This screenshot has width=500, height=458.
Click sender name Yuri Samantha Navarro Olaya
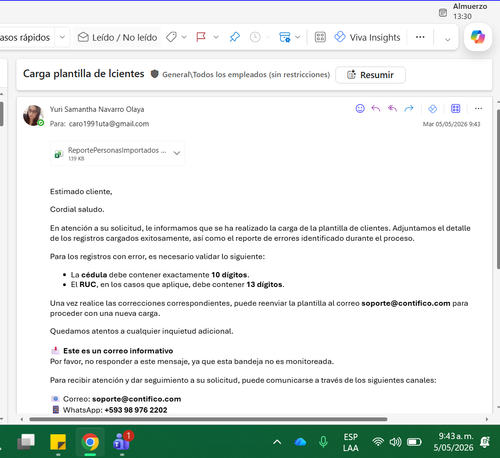click(x=97, y=109)
